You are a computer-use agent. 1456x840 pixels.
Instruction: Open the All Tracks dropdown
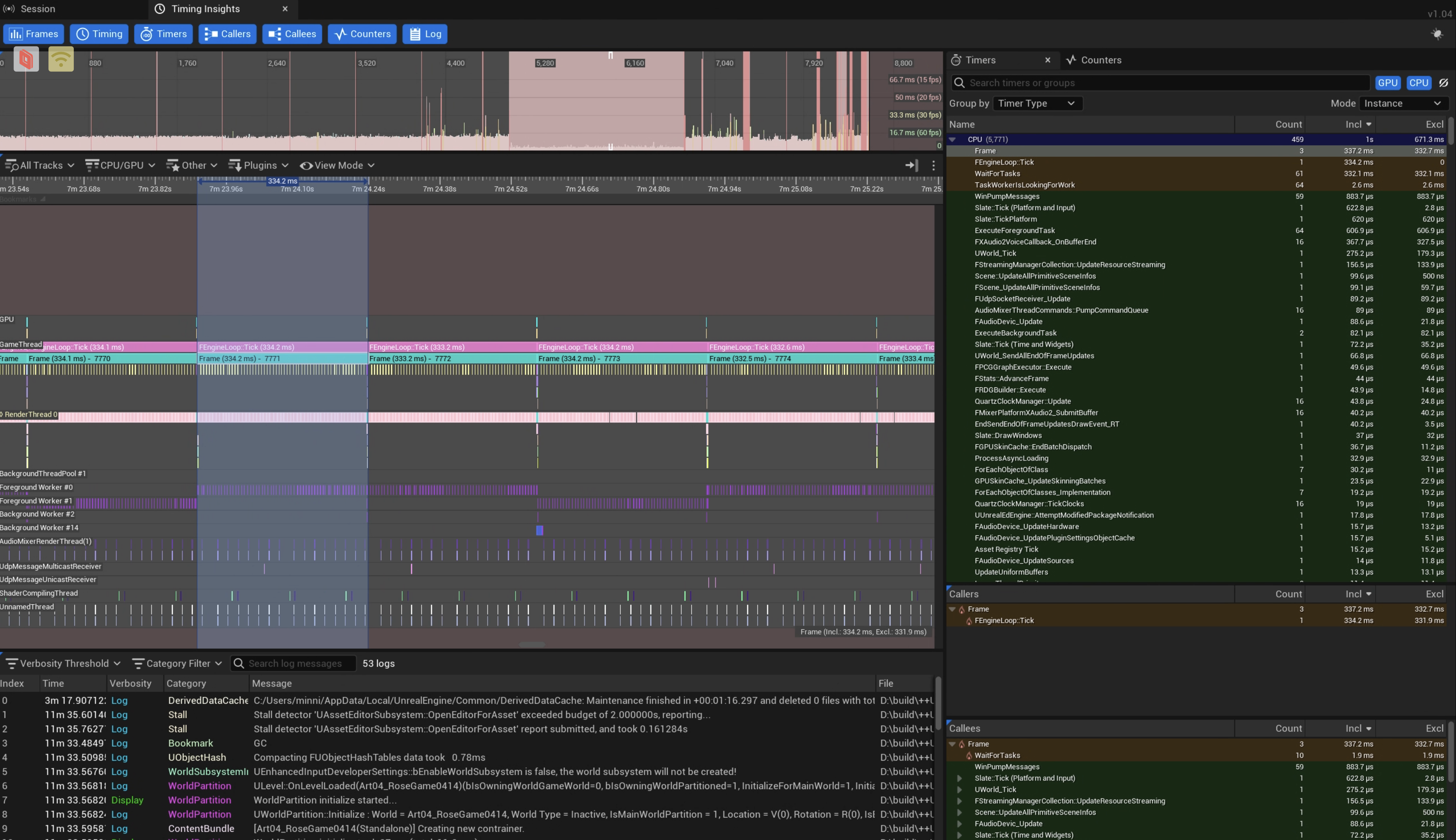coord(40,166)
